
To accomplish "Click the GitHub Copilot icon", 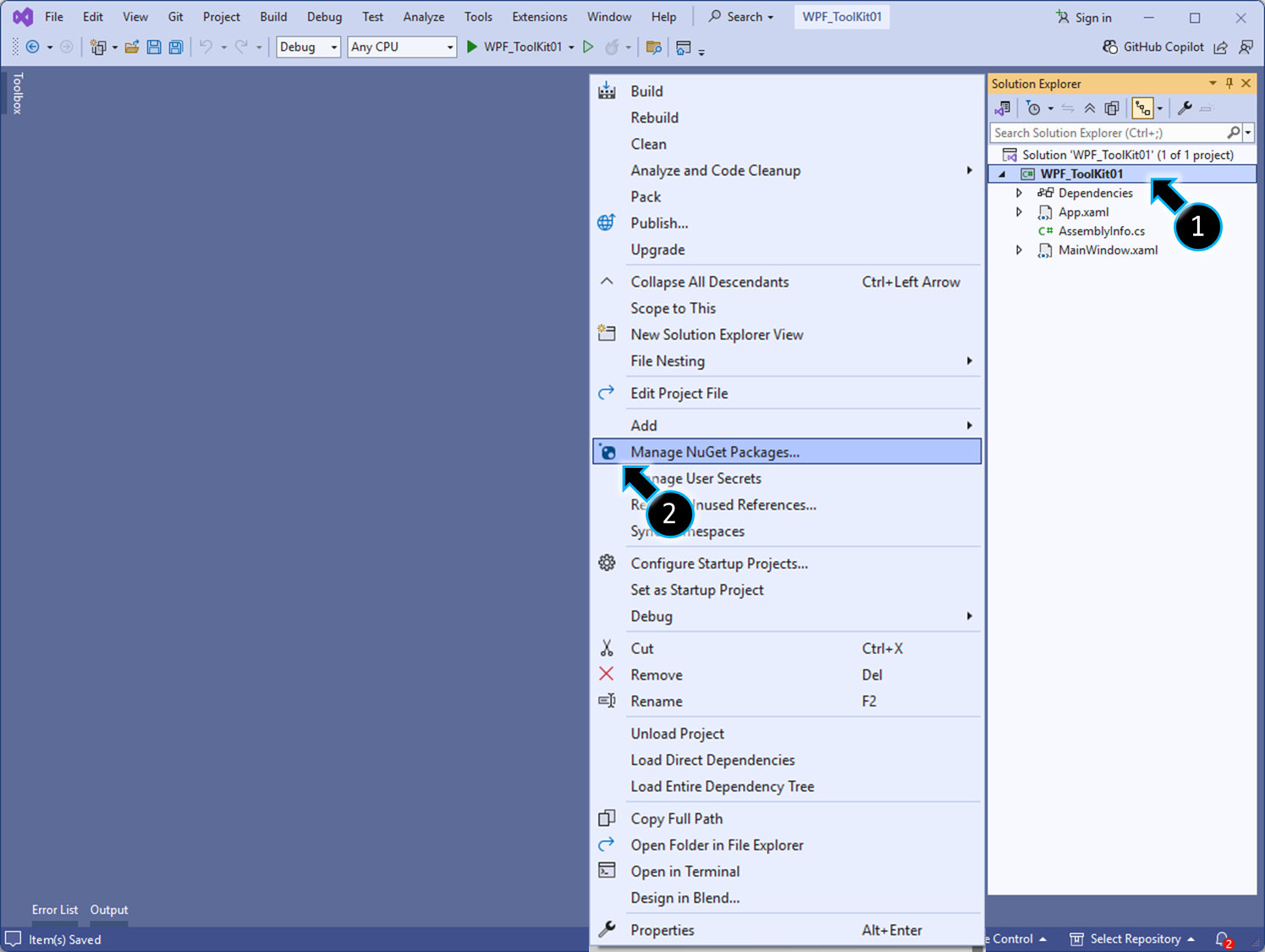I will pyautogui.click(x=1110, y=47).
